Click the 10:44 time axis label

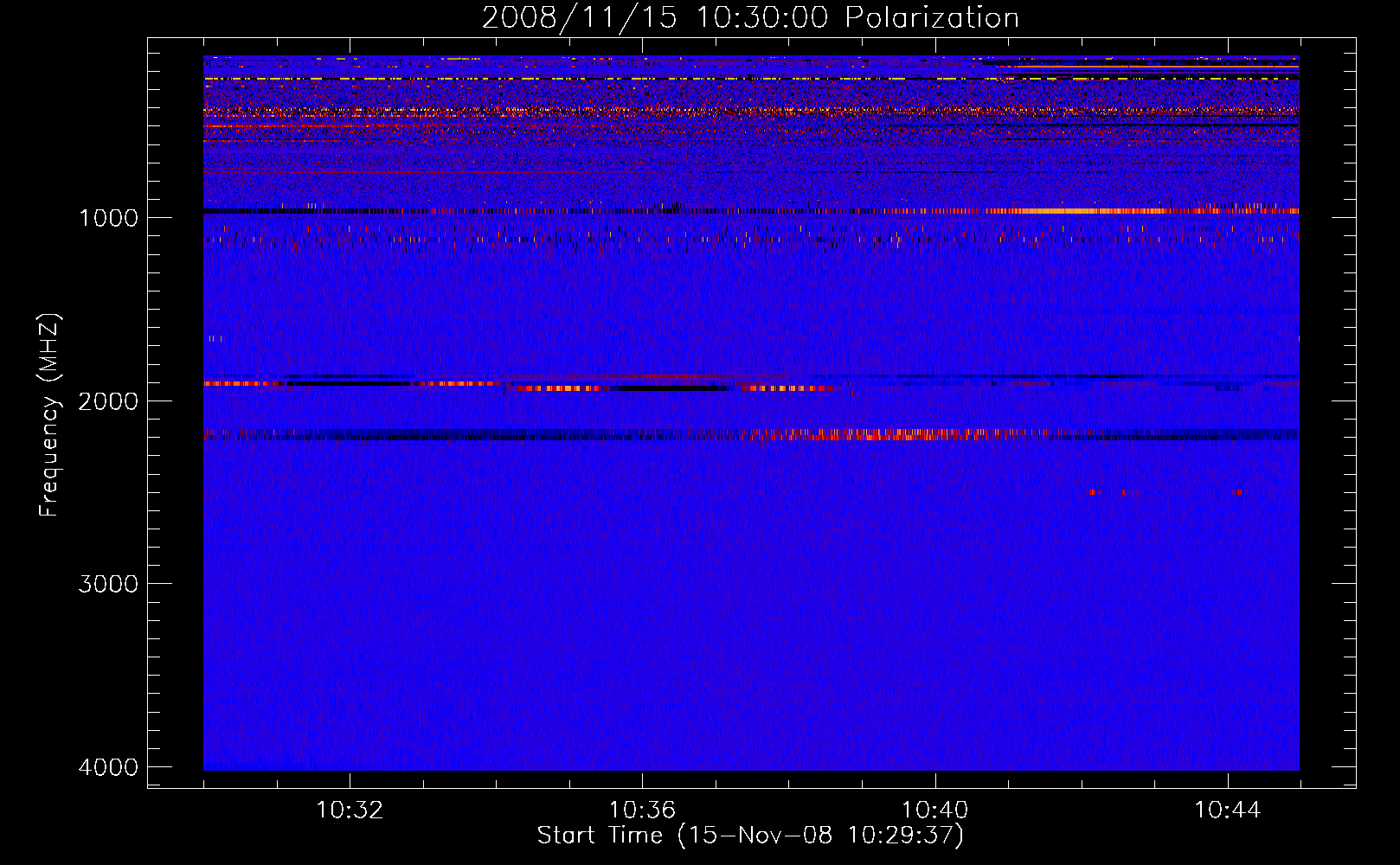[x=1228, y=811]
